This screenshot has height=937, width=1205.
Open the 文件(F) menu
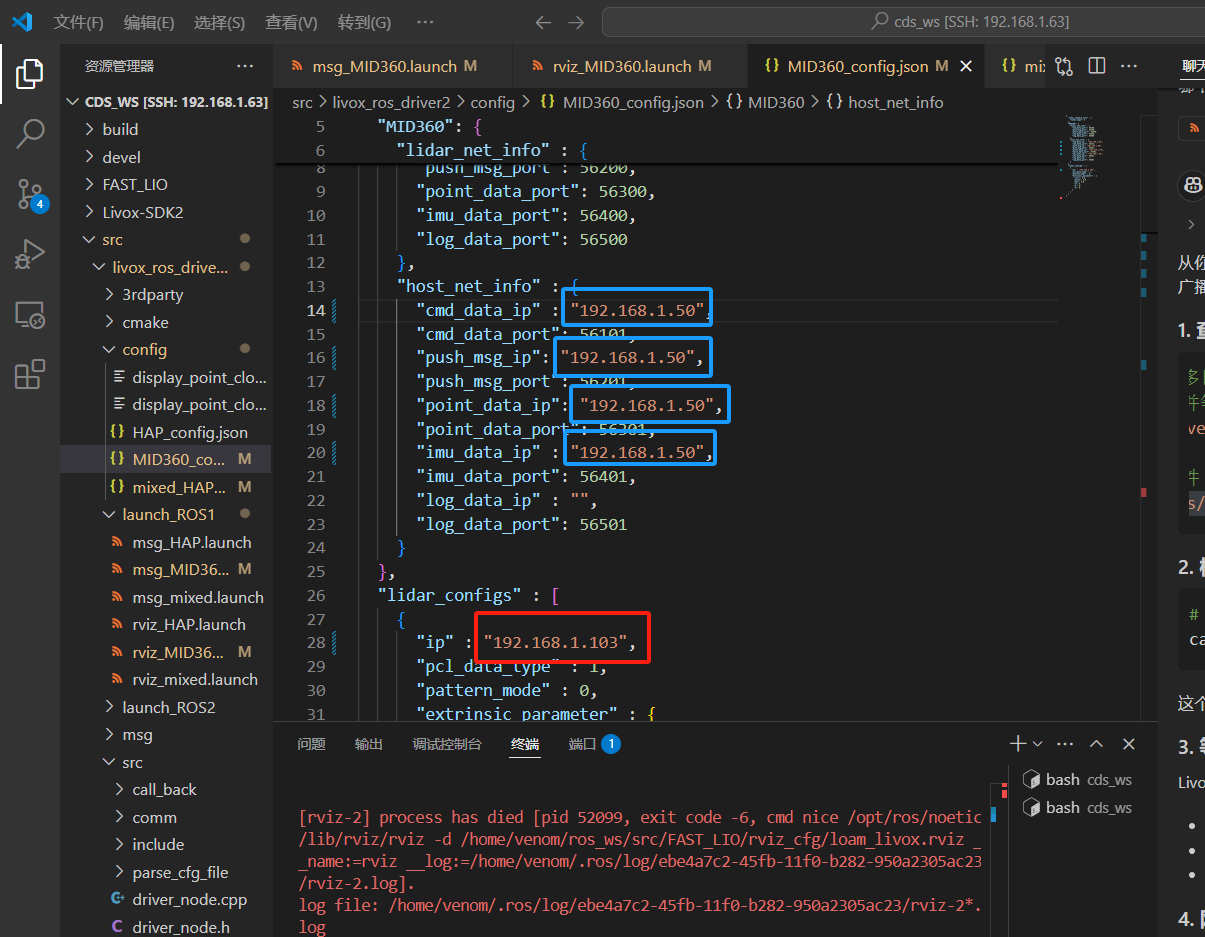point(78,22)
